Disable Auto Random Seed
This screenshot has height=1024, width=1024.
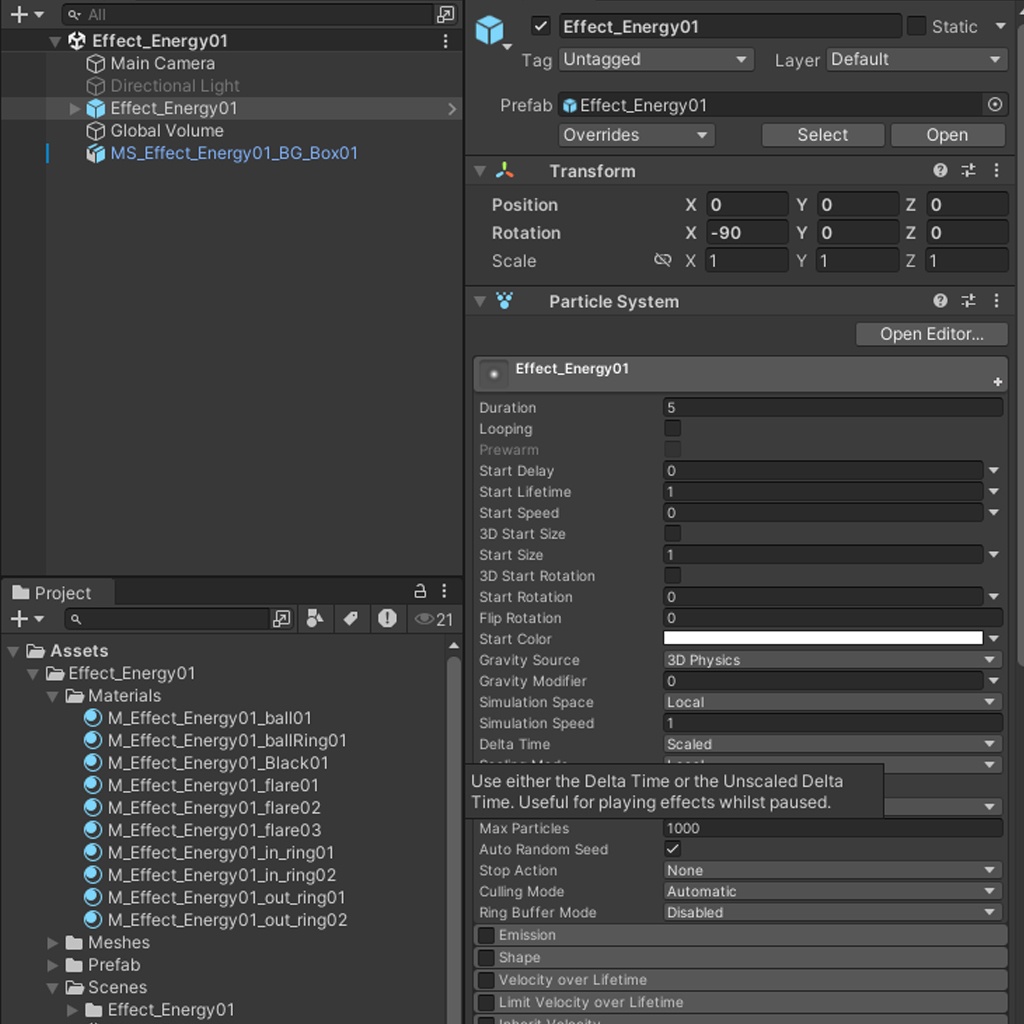click(x=672, y=849)
